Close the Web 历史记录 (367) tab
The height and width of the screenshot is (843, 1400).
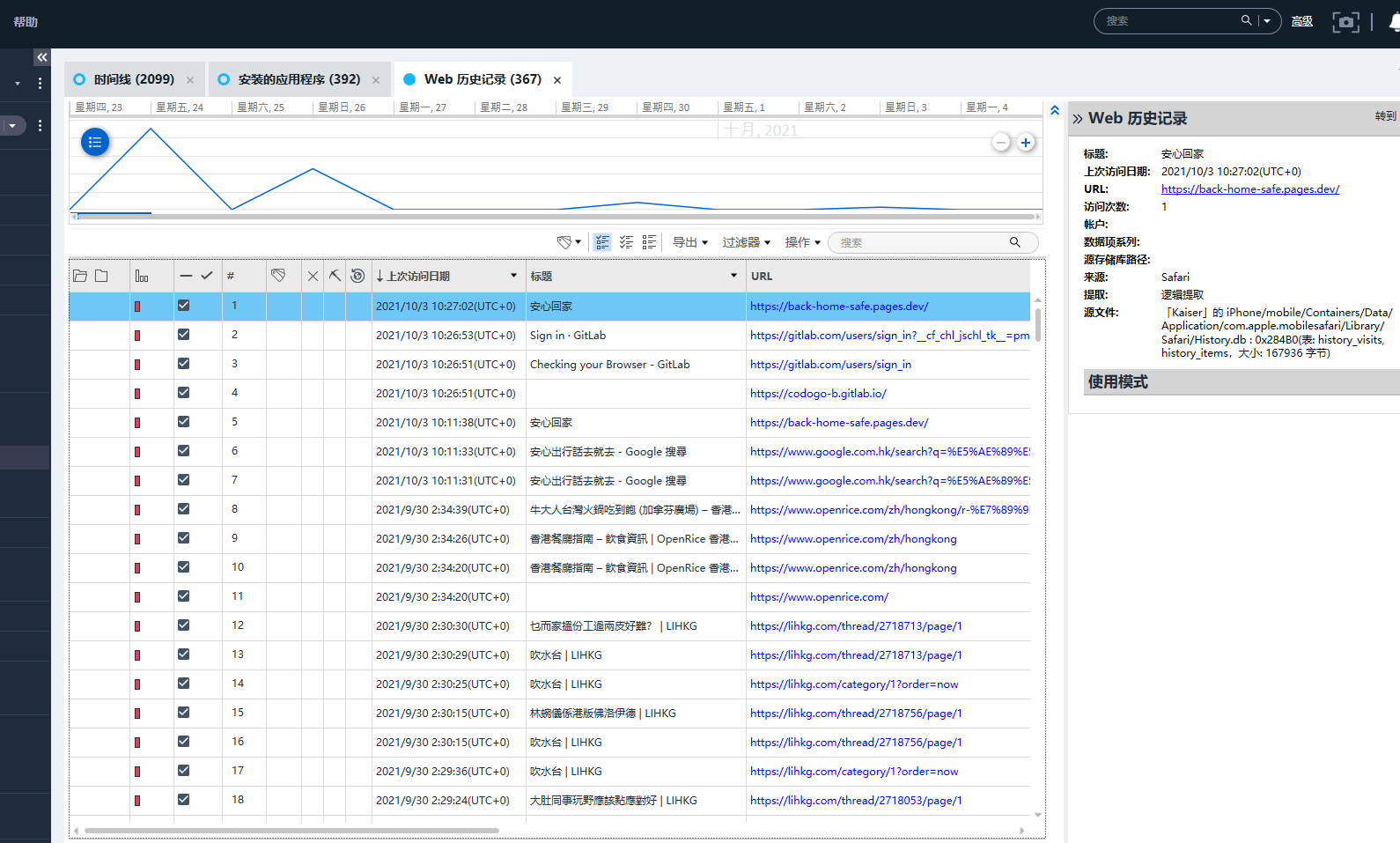click(557, 80)
